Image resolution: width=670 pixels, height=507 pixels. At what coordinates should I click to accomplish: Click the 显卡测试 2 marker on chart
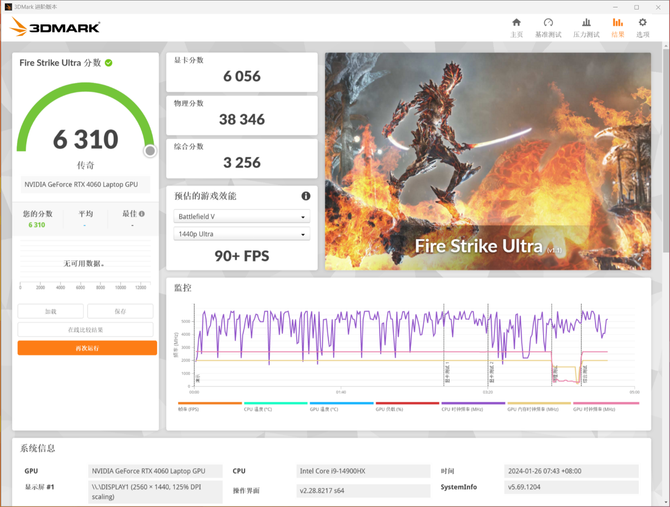point(492,372)
